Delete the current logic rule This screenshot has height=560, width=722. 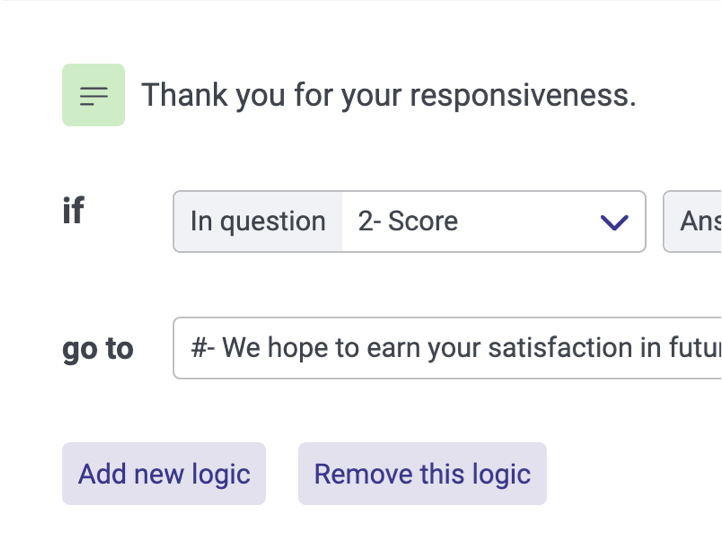[x=422, y=473]
